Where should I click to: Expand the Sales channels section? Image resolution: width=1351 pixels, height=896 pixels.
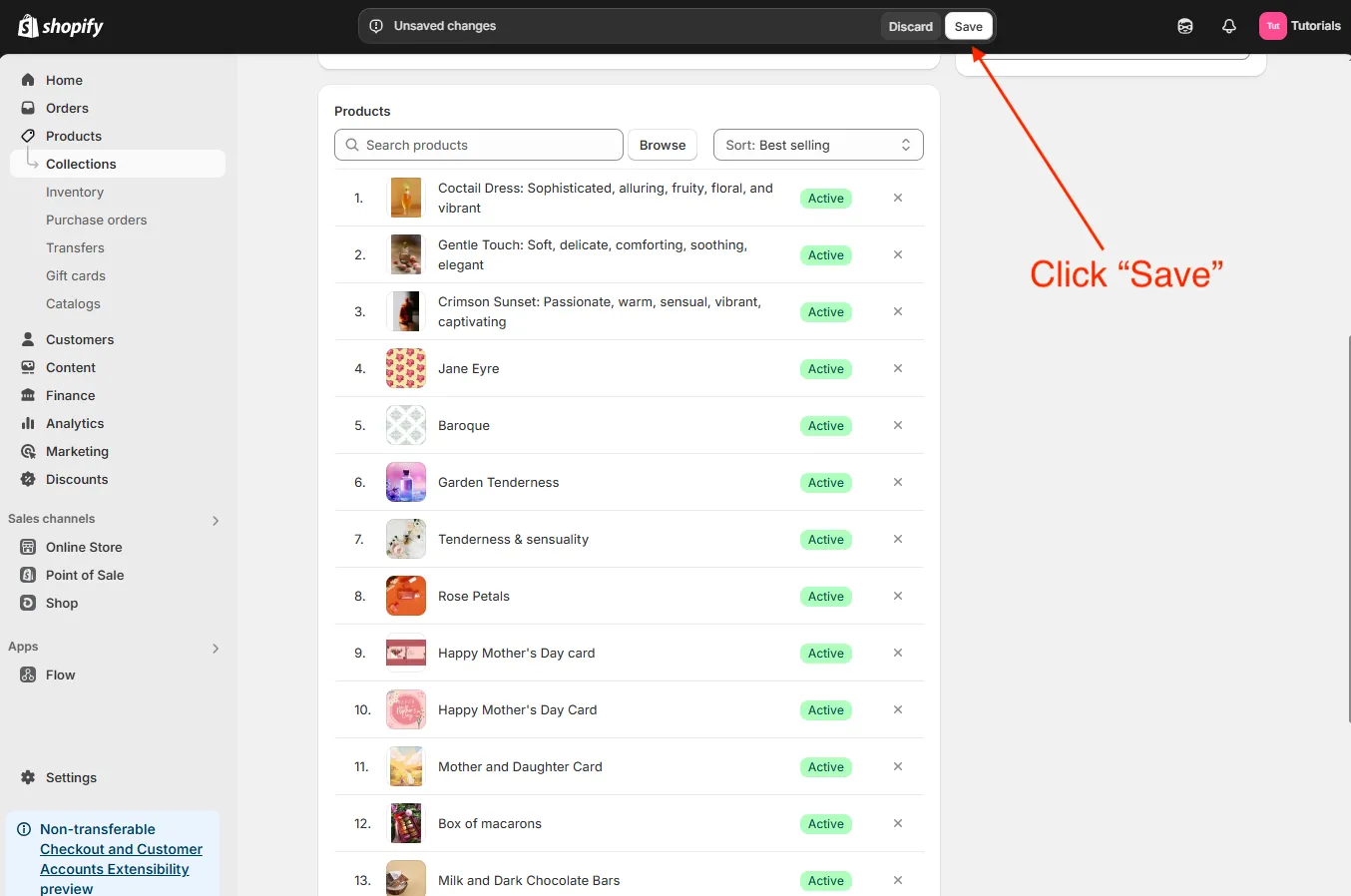tap(216, 520)
